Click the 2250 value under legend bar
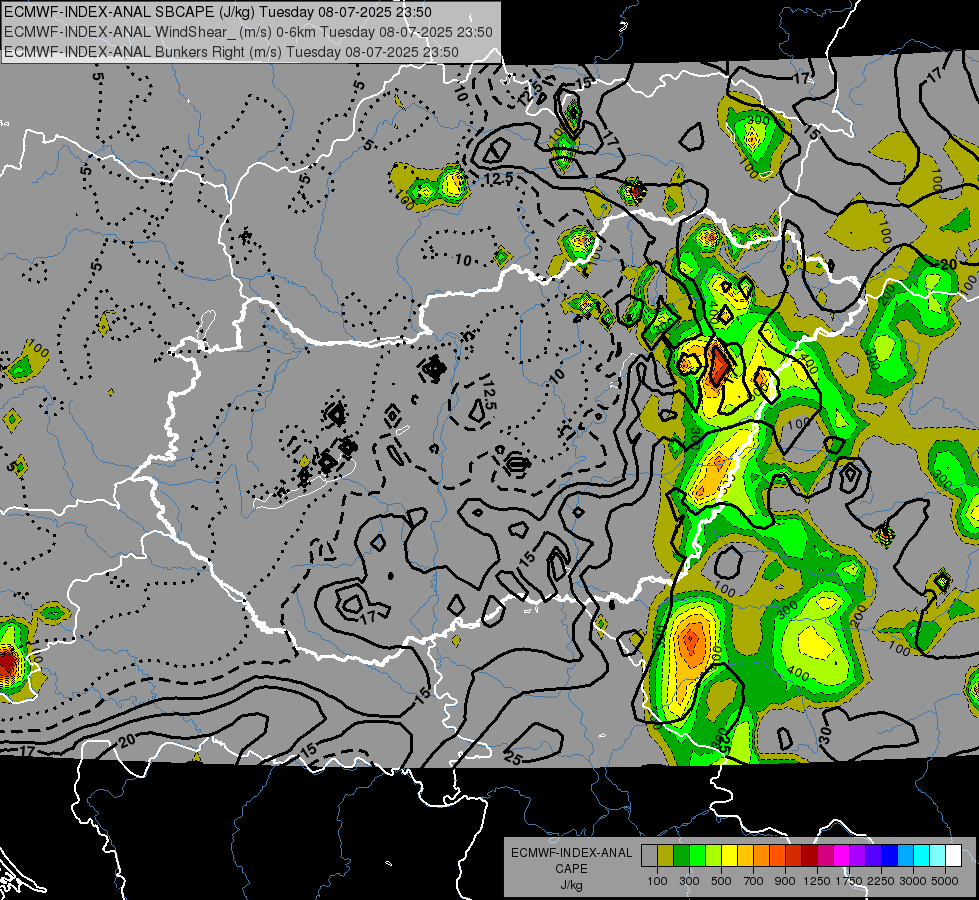 click(x=881, y=881)
